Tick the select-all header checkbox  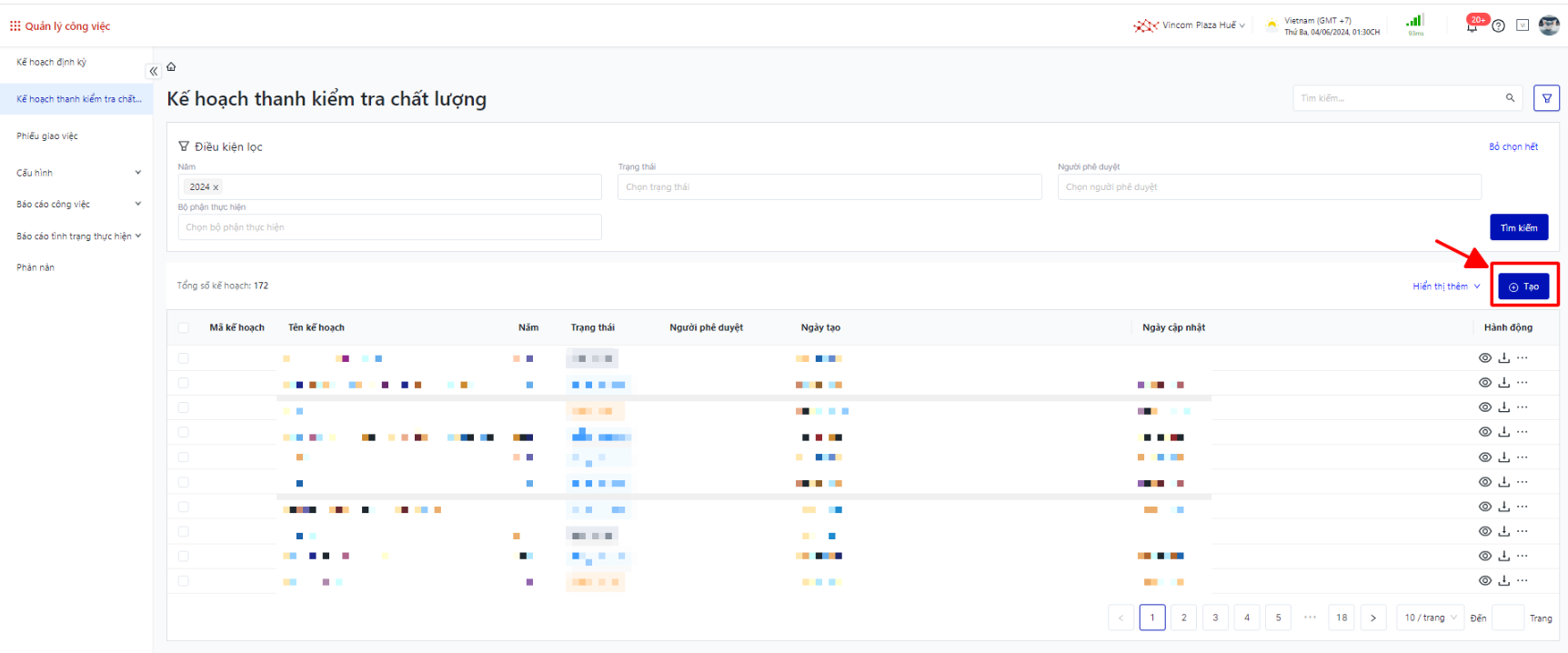click(184, 327)
